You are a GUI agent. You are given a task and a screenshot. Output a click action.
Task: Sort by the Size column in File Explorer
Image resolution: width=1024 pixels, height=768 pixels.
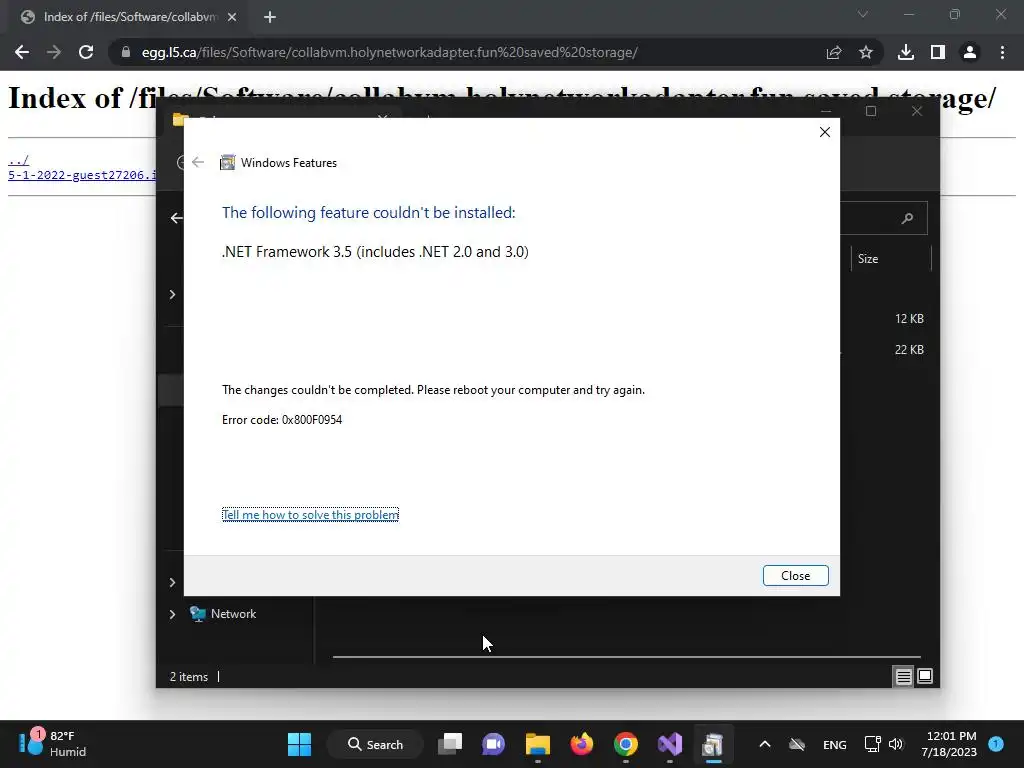coord(868,259)
